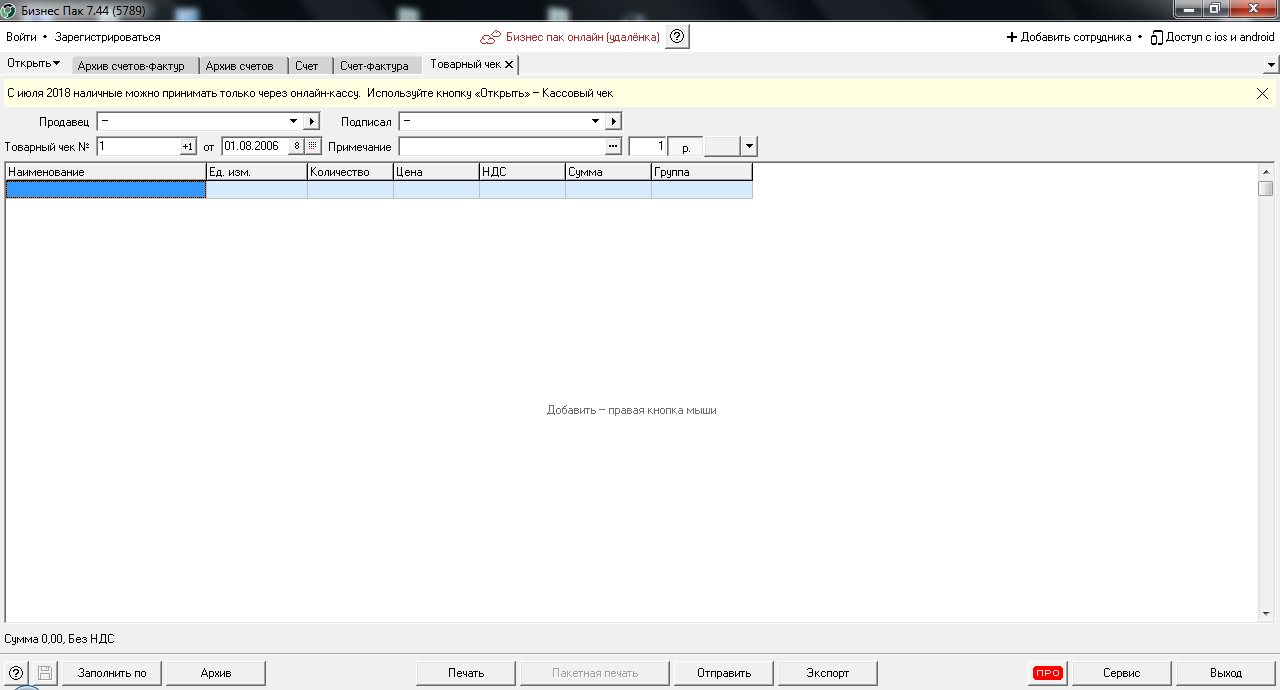Click the ellipsis button beside Примечание field
Screen dimensions: 1280x690
[613, 146]
